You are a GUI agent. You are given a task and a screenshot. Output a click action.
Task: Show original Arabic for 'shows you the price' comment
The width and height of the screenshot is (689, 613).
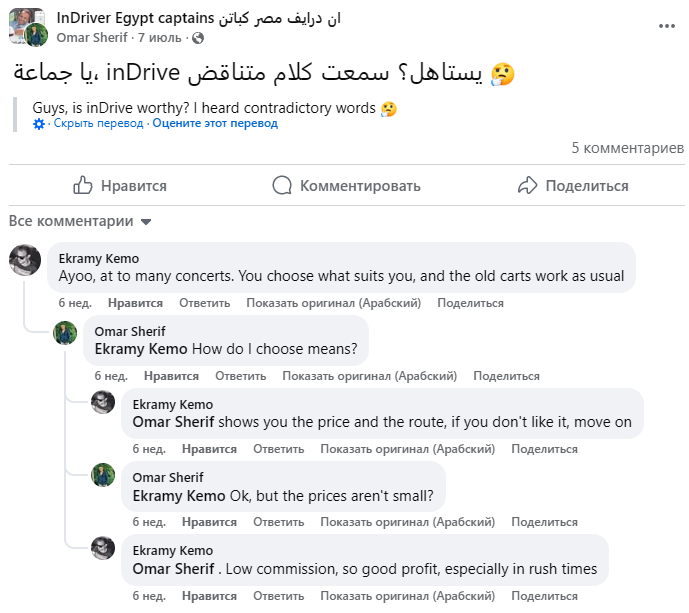pos(407,449)
